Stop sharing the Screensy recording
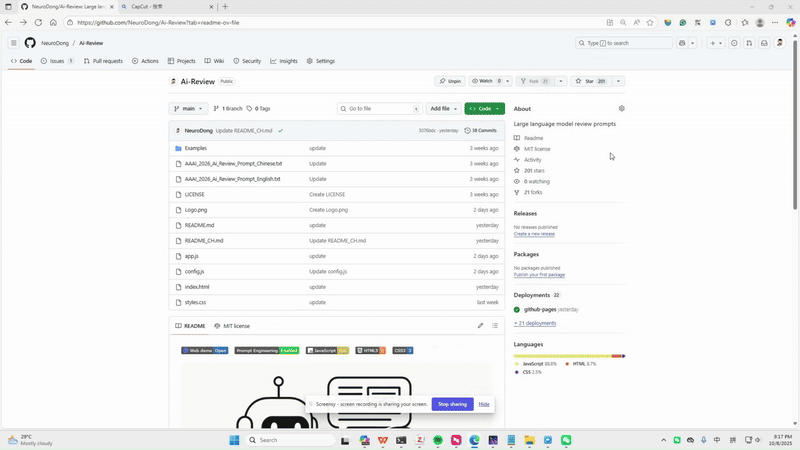Screen dimensions: 800x450 coord(453,404)
